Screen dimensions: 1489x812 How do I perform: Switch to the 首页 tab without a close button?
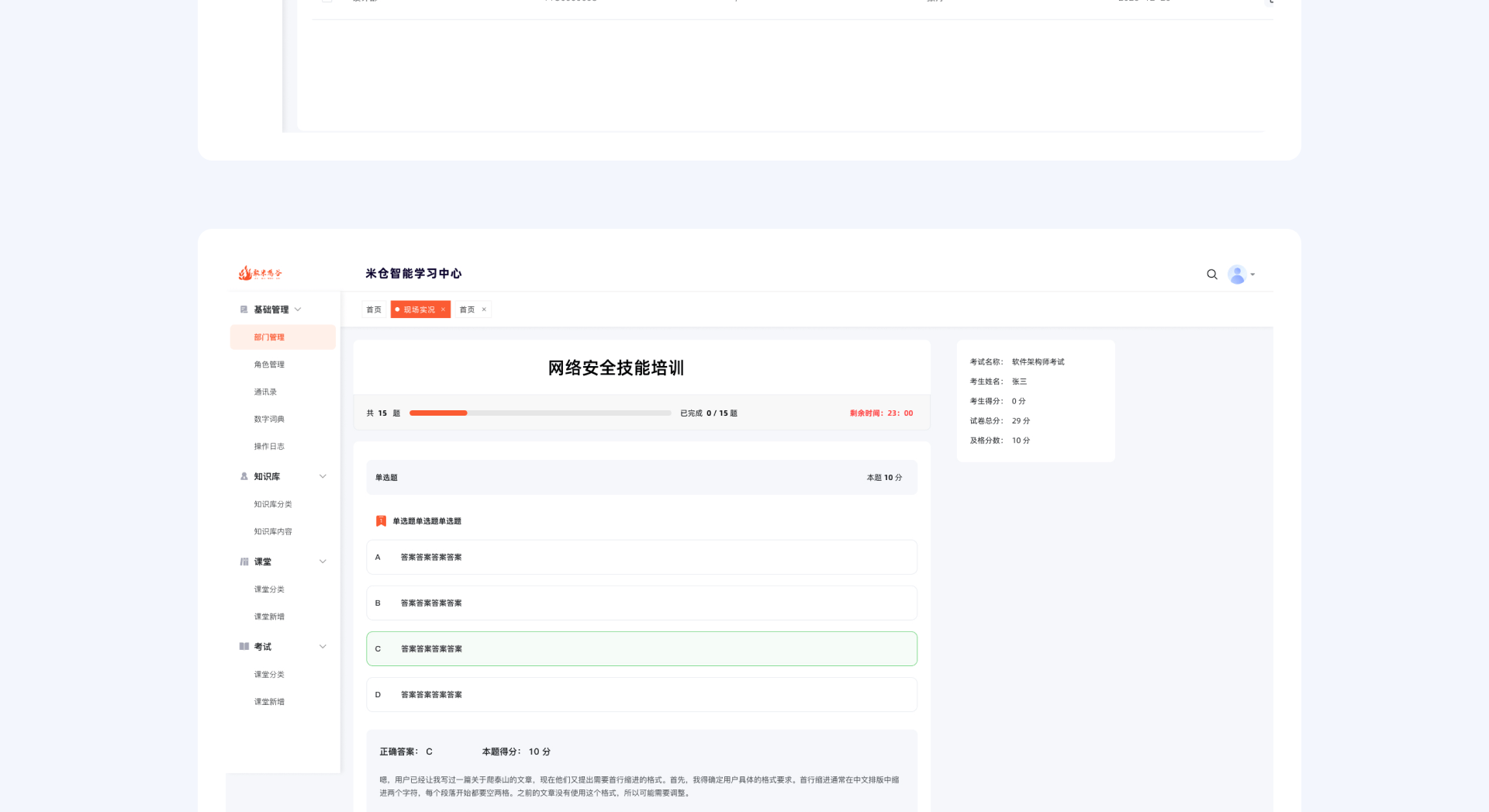374,309
